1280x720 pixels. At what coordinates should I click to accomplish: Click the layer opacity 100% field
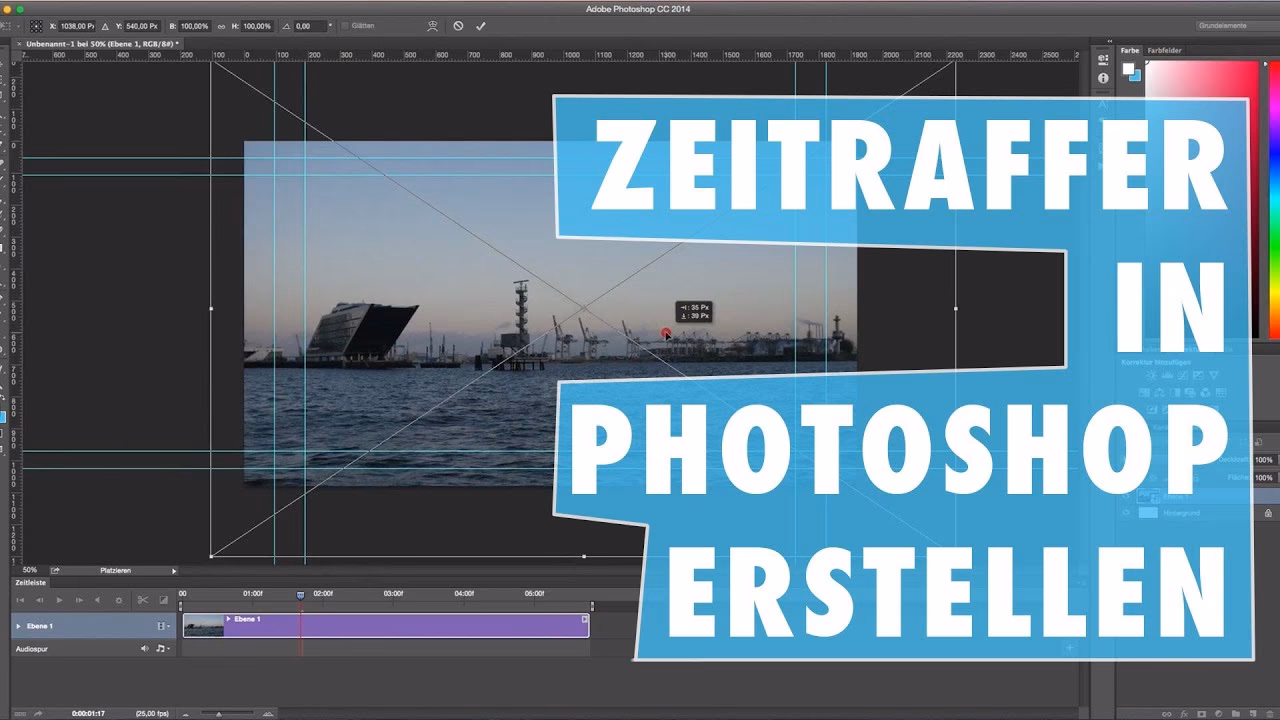click(x=1265, y=460)
